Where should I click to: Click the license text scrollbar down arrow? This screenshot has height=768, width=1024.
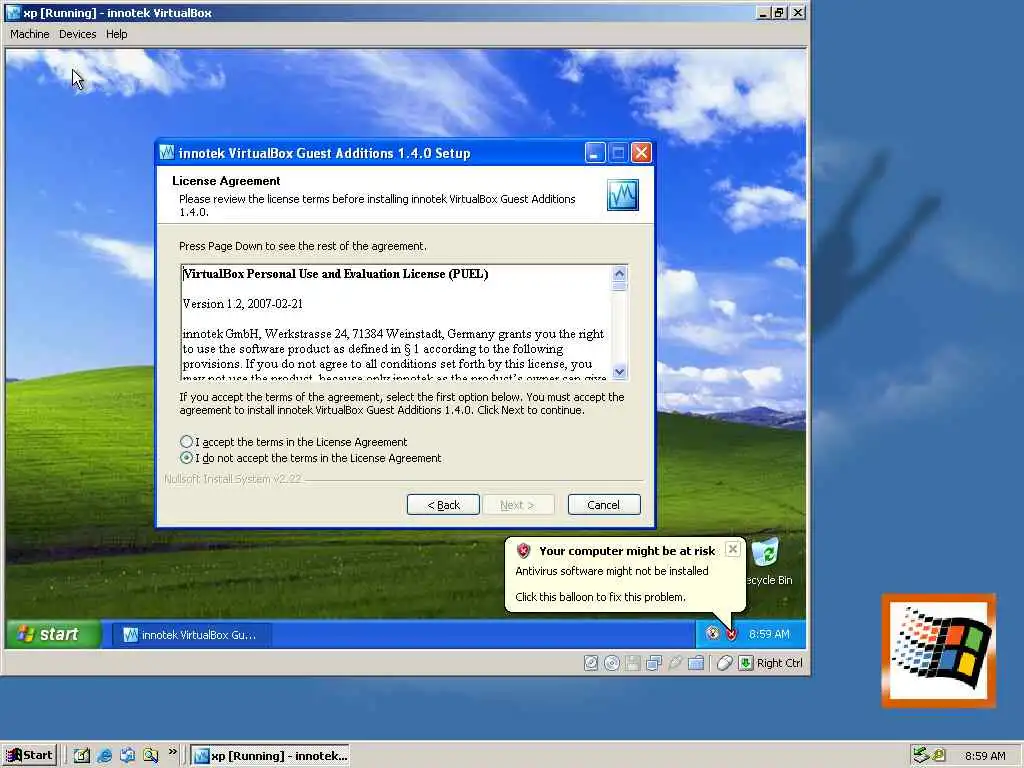point(620,372)
